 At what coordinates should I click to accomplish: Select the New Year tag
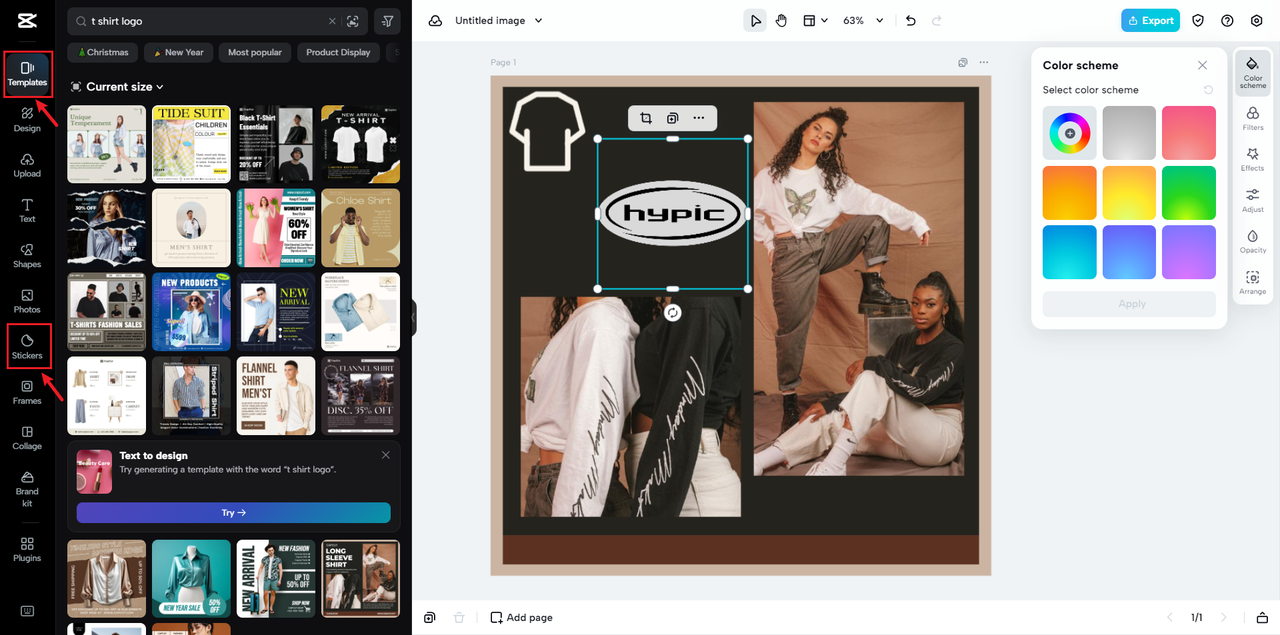tap(178, 52)
